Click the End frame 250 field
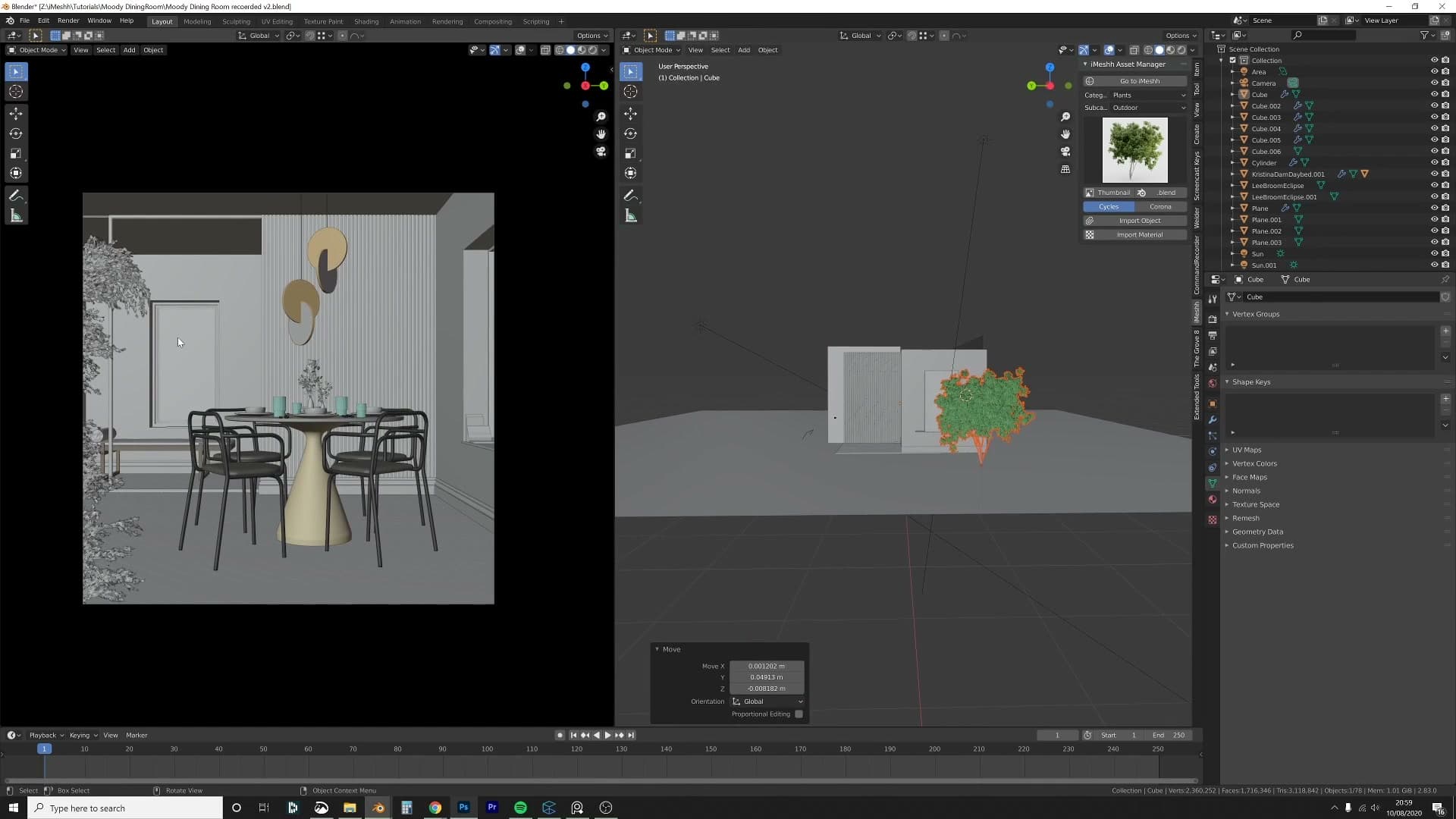The height and width of the screenshot is (819, 1456). (x=1169, y=735)
